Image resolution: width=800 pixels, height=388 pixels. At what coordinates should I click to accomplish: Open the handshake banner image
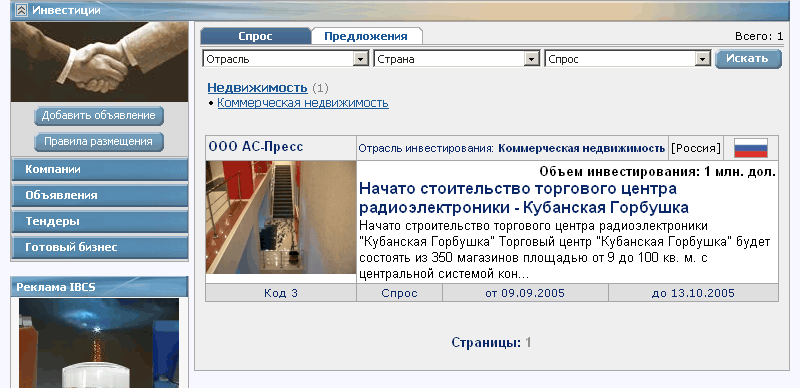coord(99,62)
